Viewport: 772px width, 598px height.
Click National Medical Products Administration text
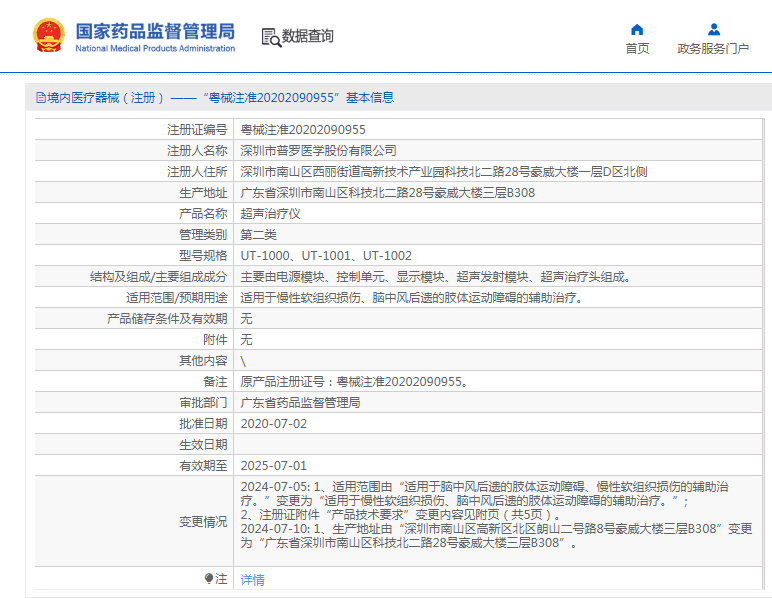point(155,48)
